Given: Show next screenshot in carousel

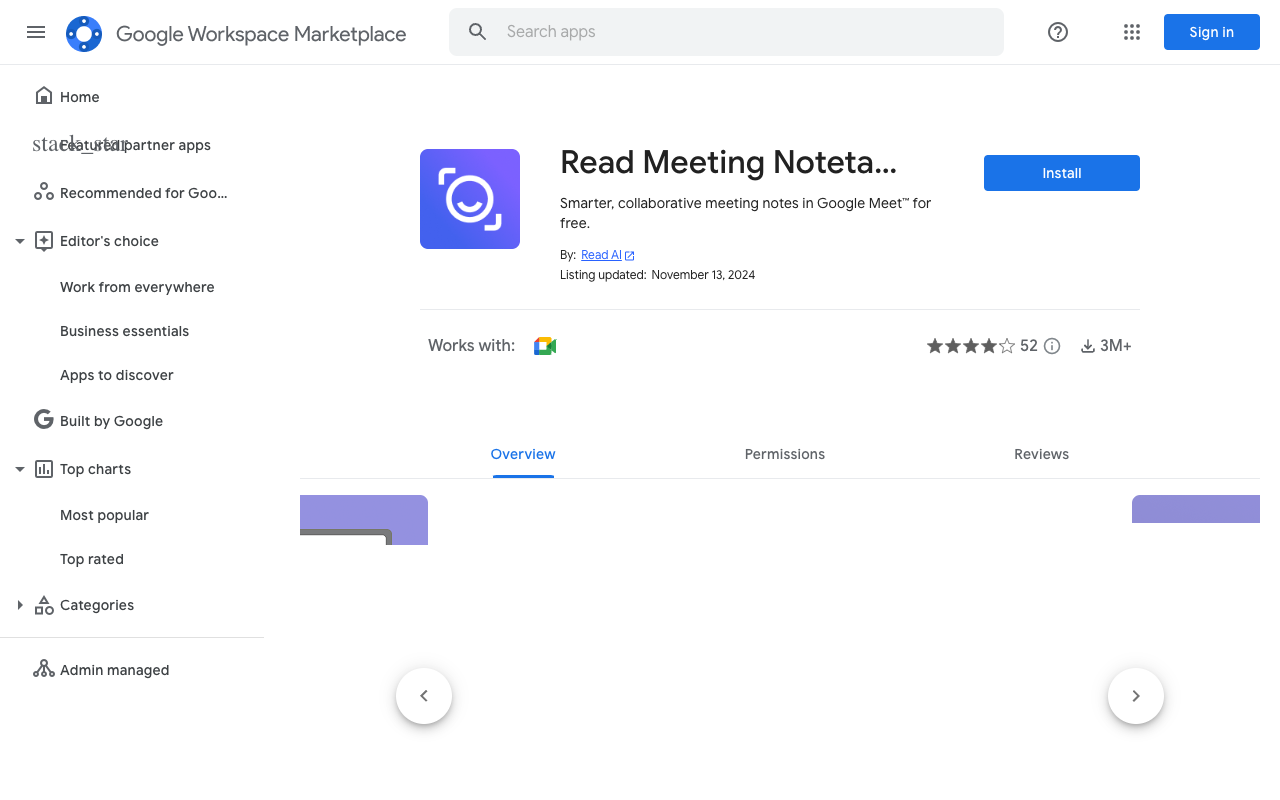Looking at the screenshot, I should pos(1136,696).
